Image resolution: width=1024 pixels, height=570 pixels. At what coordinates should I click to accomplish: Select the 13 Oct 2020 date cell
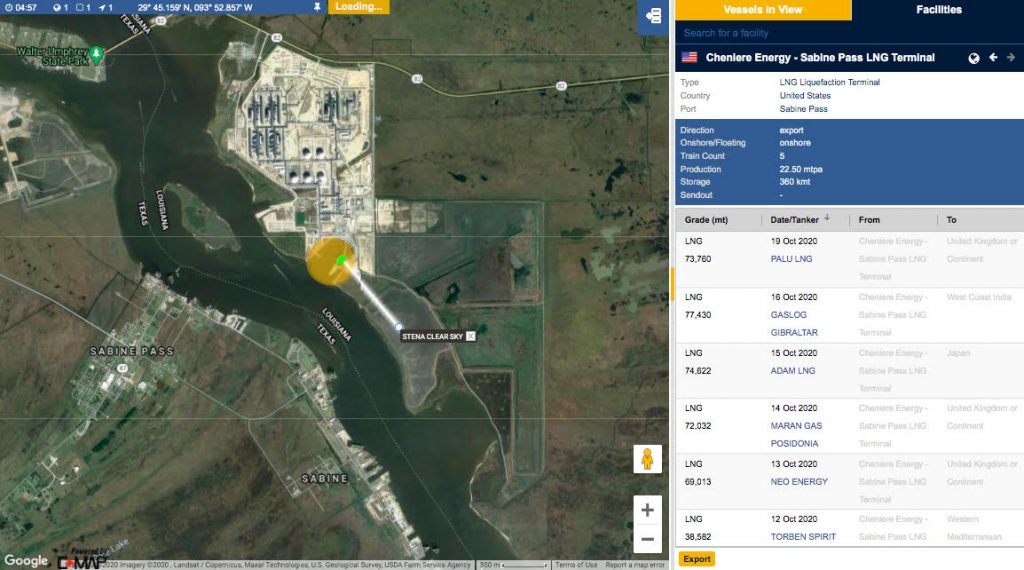click(793, 464)
